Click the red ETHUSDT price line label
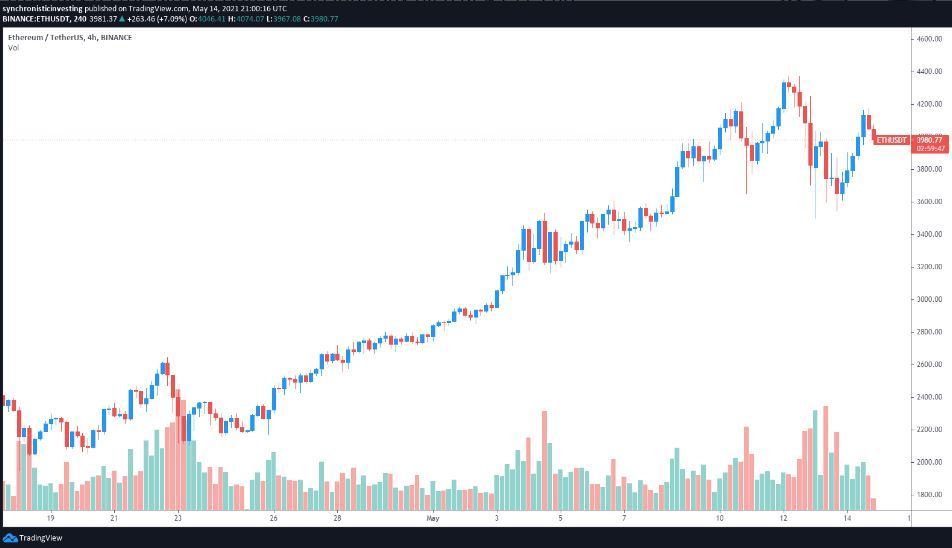952x548 pixels. 891,140
